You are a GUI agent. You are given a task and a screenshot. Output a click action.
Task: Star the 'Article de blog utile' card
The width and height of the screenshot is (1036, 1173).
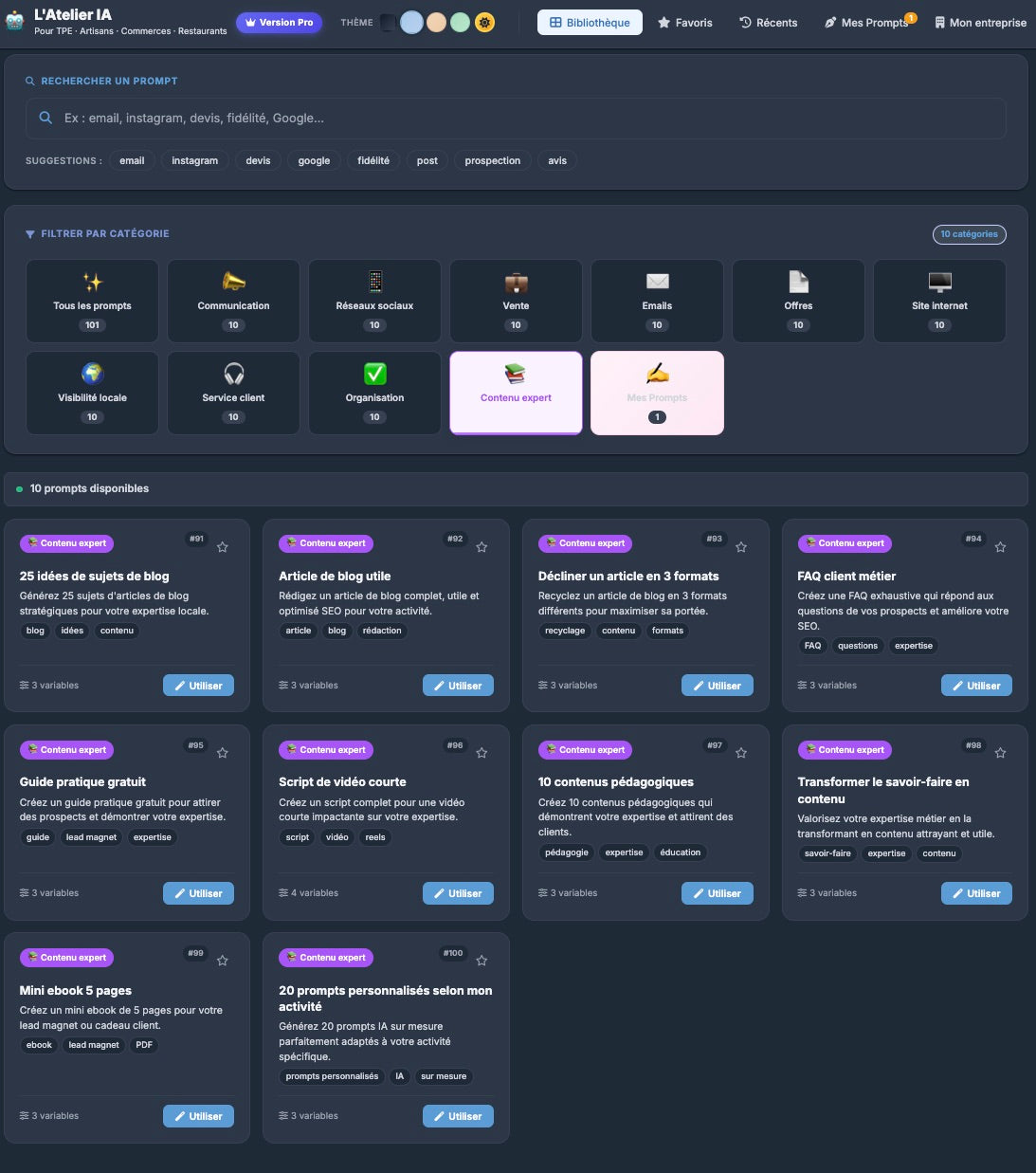pyautogui.click(x=482, y=547)
